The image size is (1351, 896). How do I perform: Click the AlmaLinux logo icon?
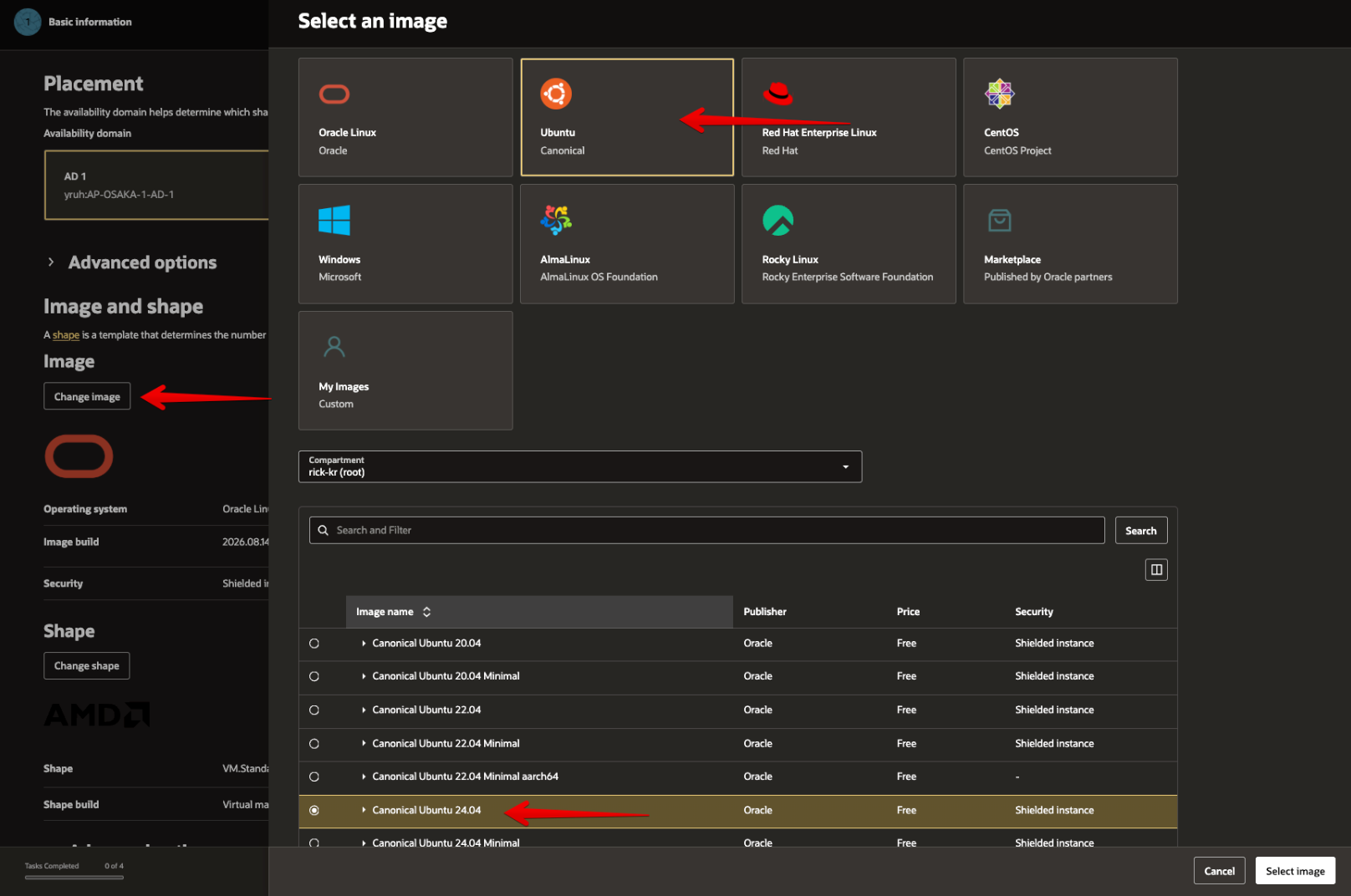click(x=556, y=220)
